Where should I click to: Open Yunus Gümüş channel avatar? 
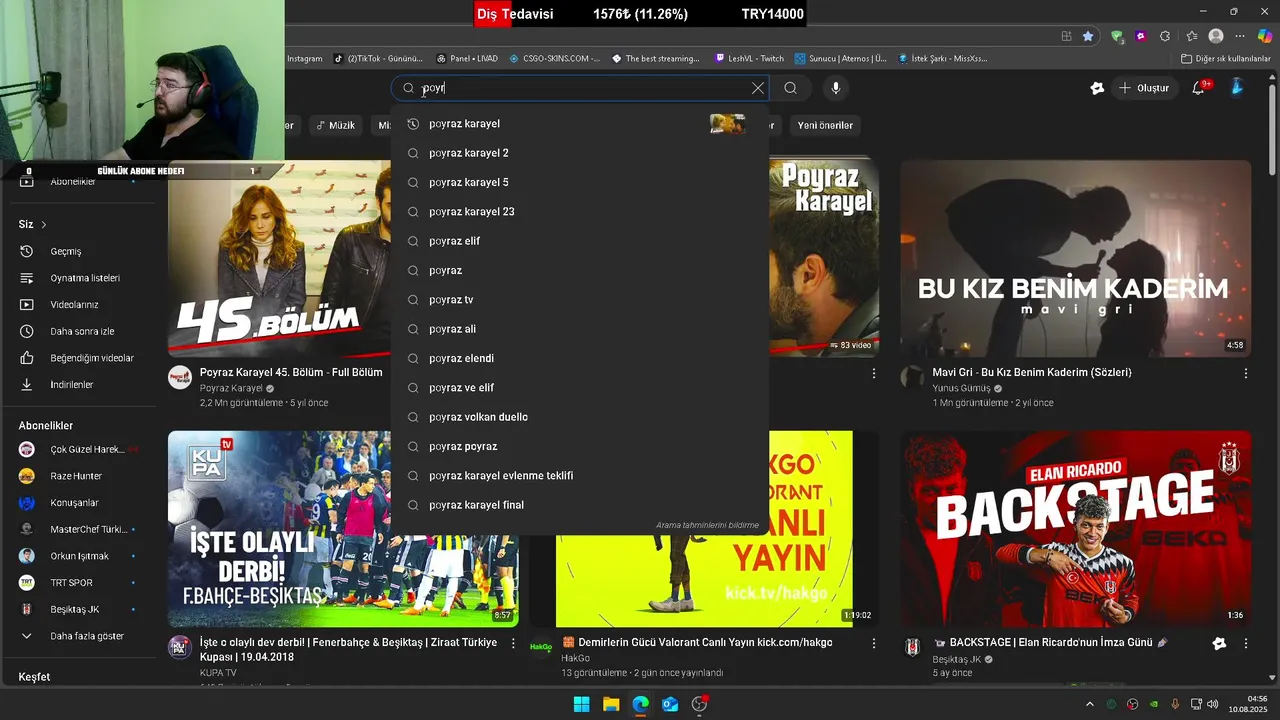click(x=912, y=377)
